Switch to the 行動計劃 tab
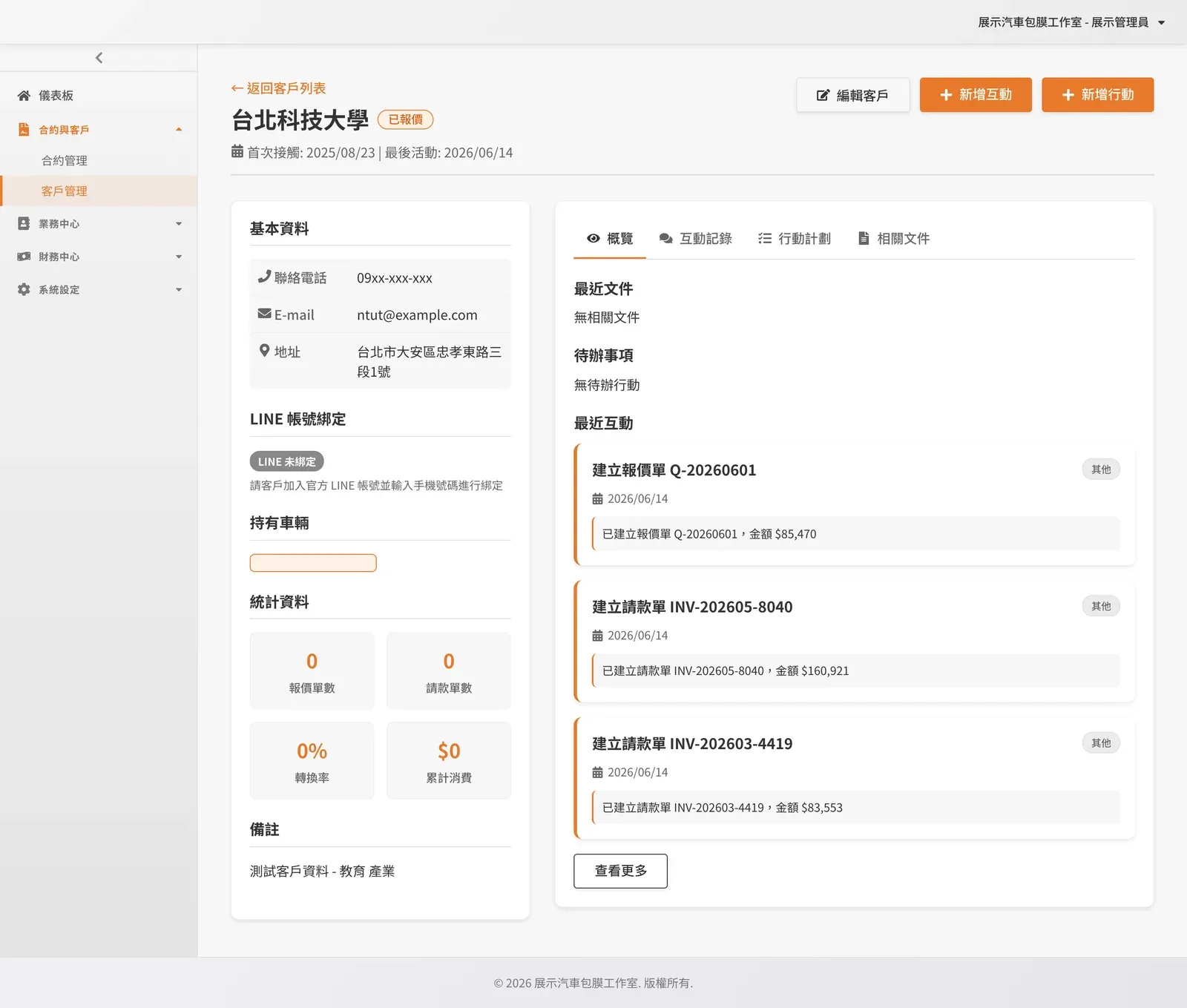The height and width of the screenshot is (1008, 1187). (795, 238)
